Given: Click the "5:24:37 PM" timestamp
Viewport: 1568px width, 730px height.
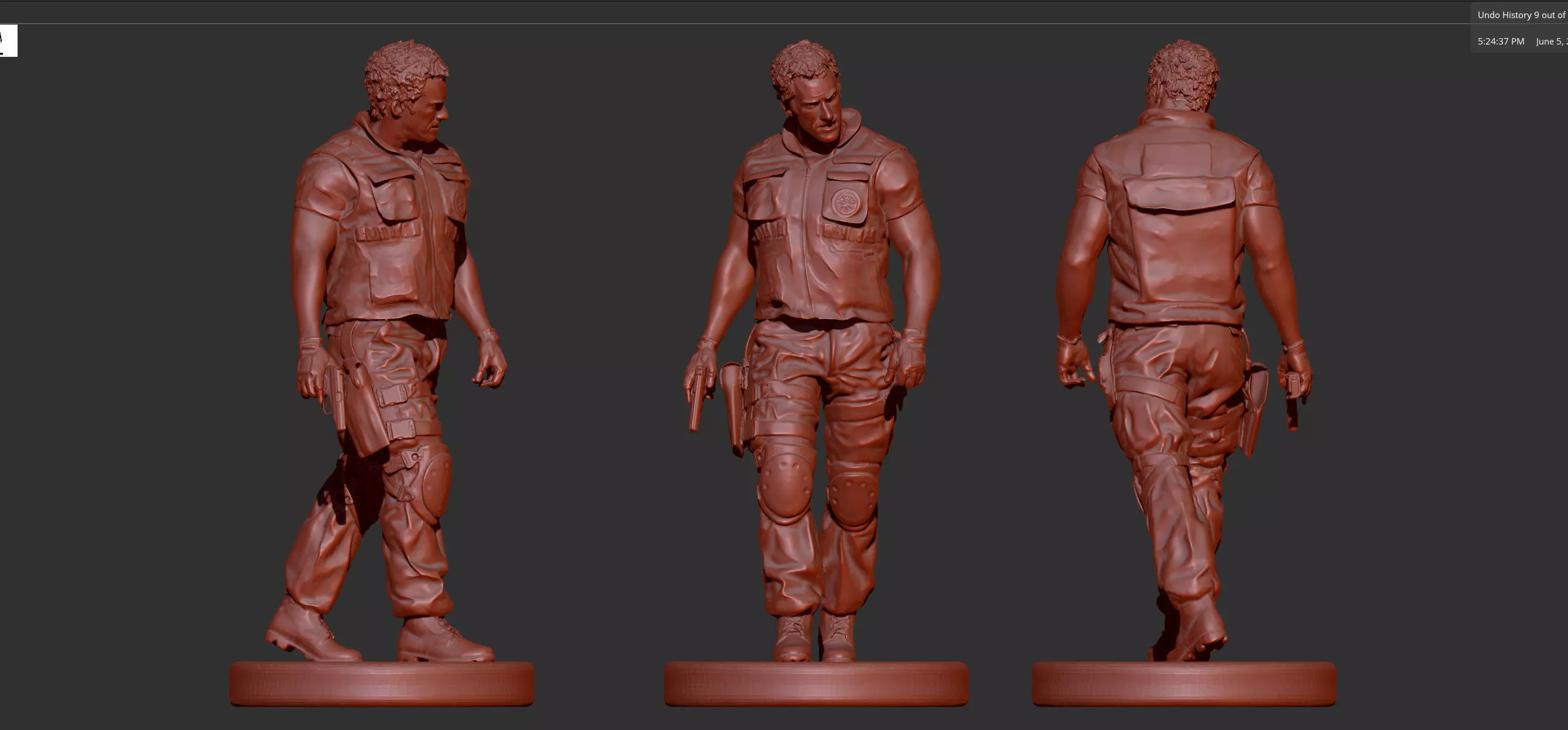Looking at the screenshot, I should pos(1501,42).
